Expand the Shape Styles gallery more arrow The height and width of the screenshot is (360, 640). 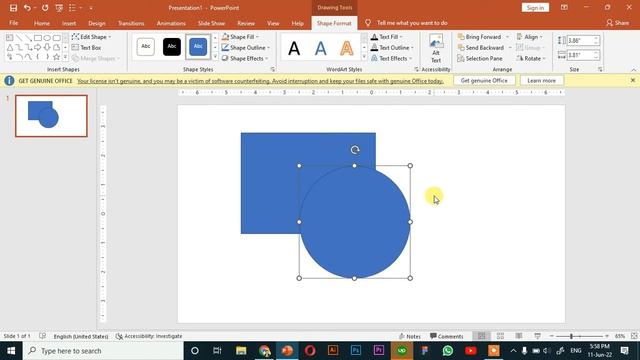[x=215, y=57]
